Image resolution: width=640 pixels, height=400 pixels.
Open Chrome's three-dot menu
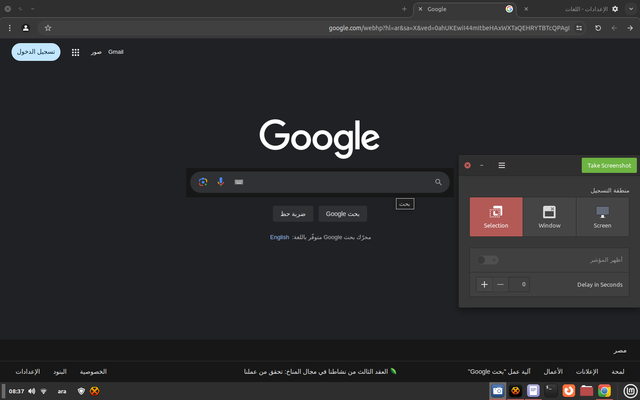[10, 28]
